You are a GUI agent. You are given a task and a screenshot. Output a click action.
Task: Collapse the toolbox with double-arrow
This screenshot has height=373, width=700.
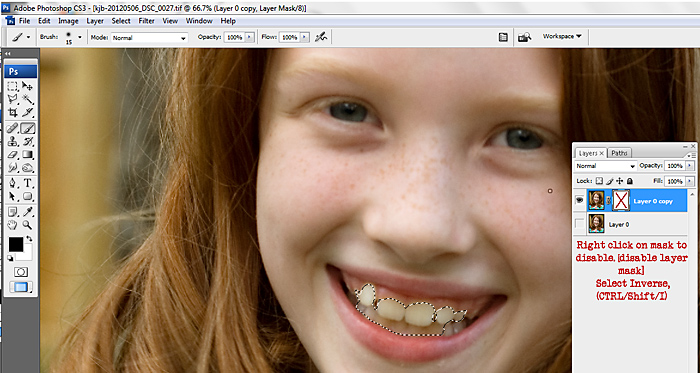[8, 54]
